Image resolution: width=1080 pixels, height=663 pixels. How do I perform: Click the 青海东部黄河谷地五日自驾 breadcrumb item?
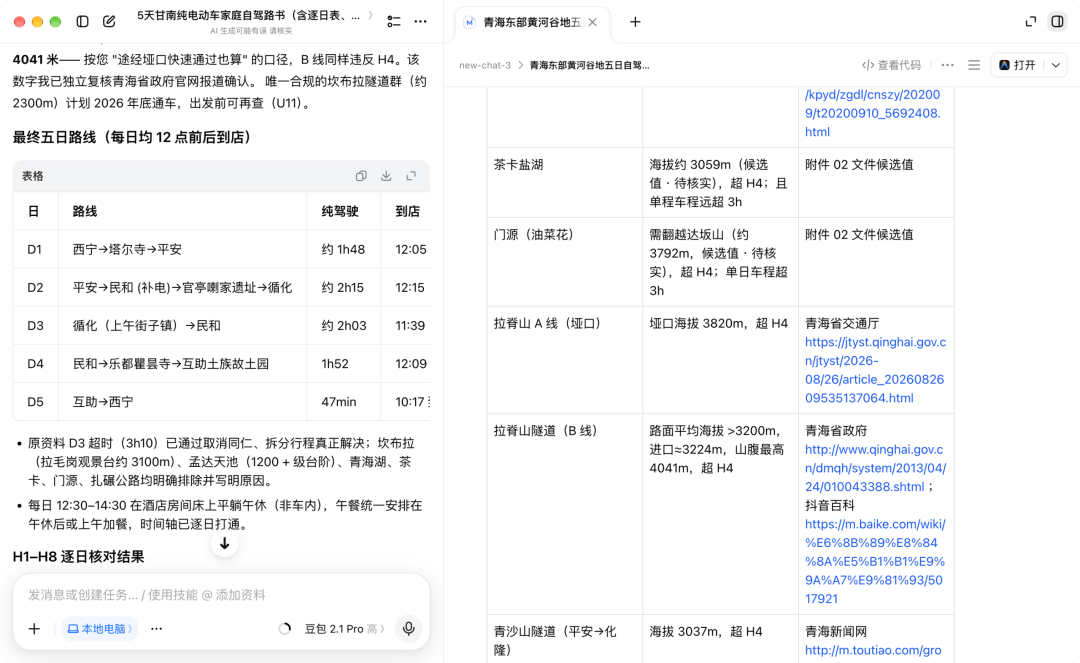590,65
